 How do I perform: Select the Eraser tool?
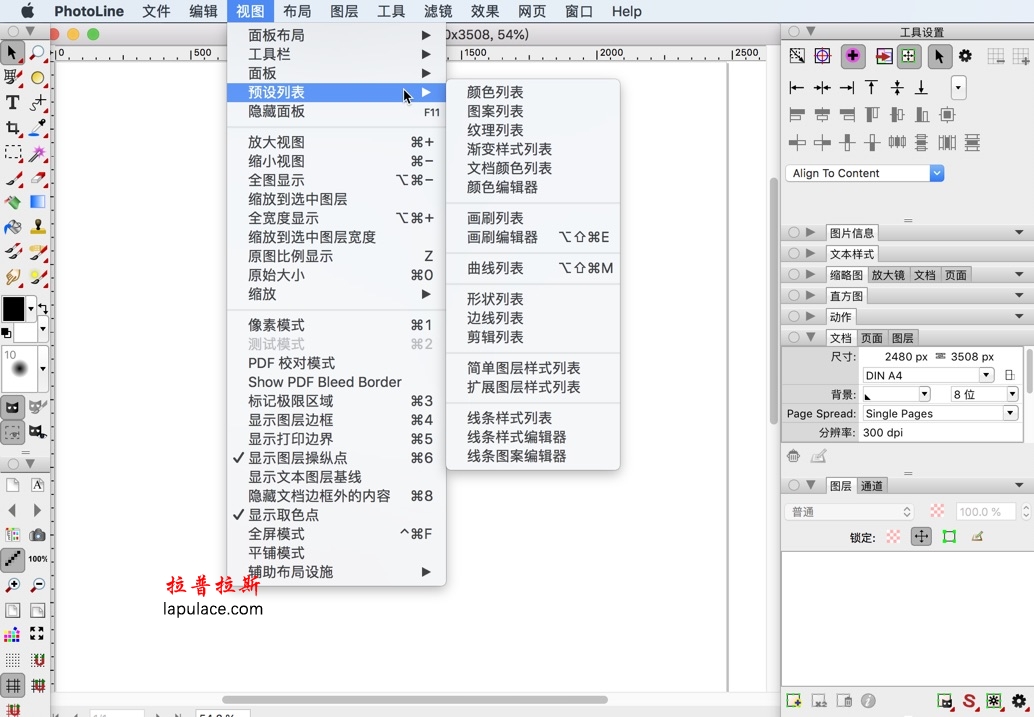(38, 178)
